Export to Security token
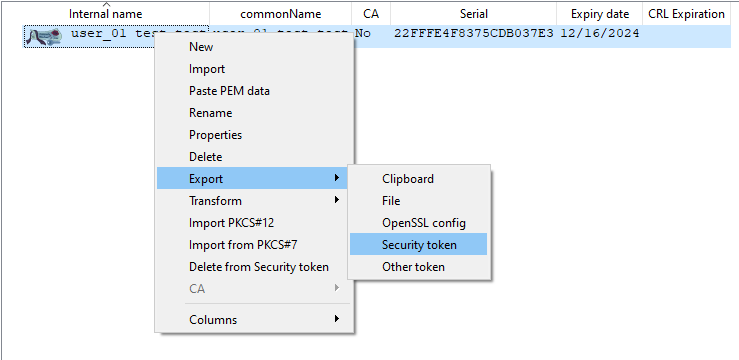 coord(419,245)
